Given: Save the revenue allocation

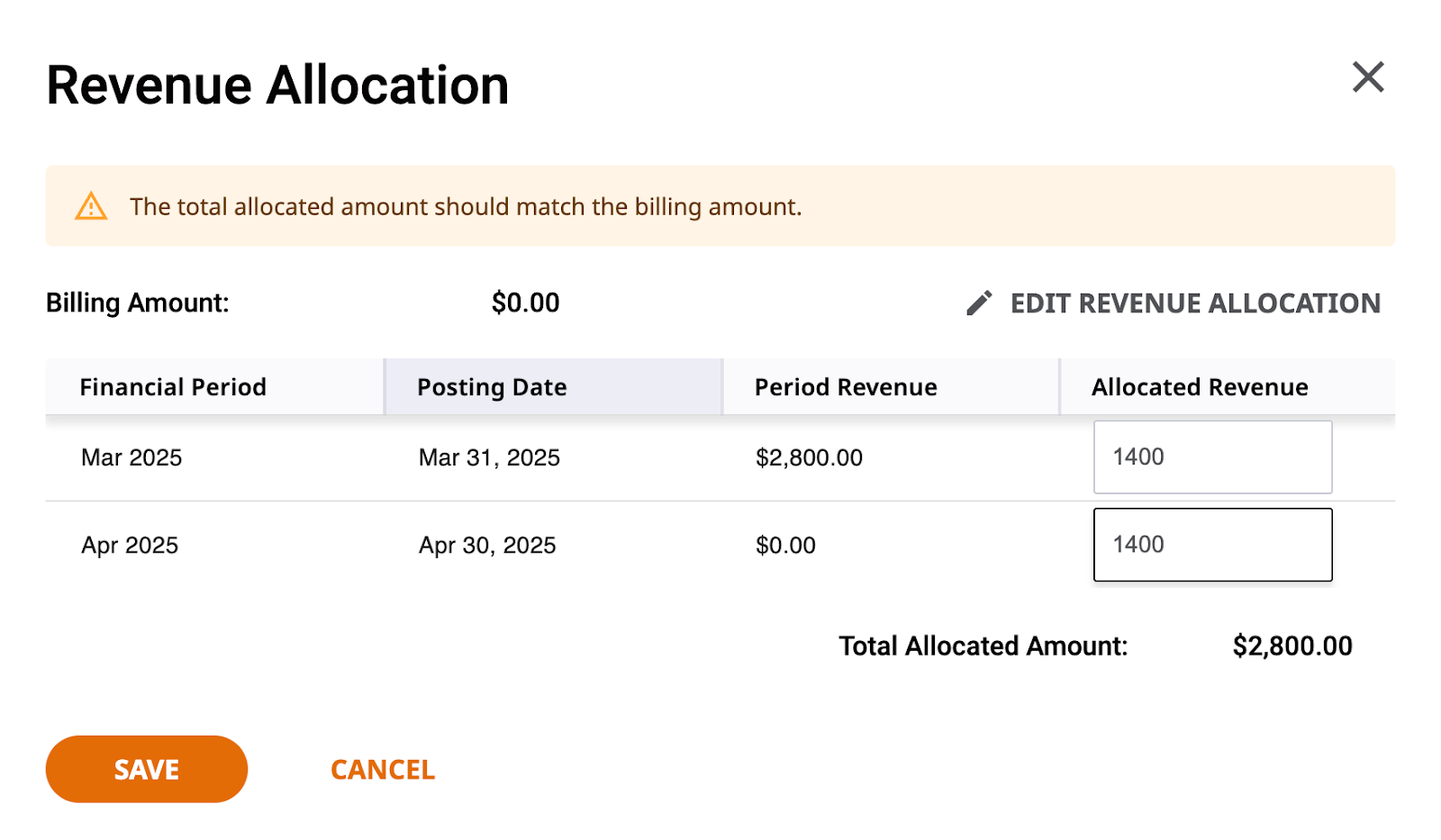Looking at the screenshot, I should (147, 769).
